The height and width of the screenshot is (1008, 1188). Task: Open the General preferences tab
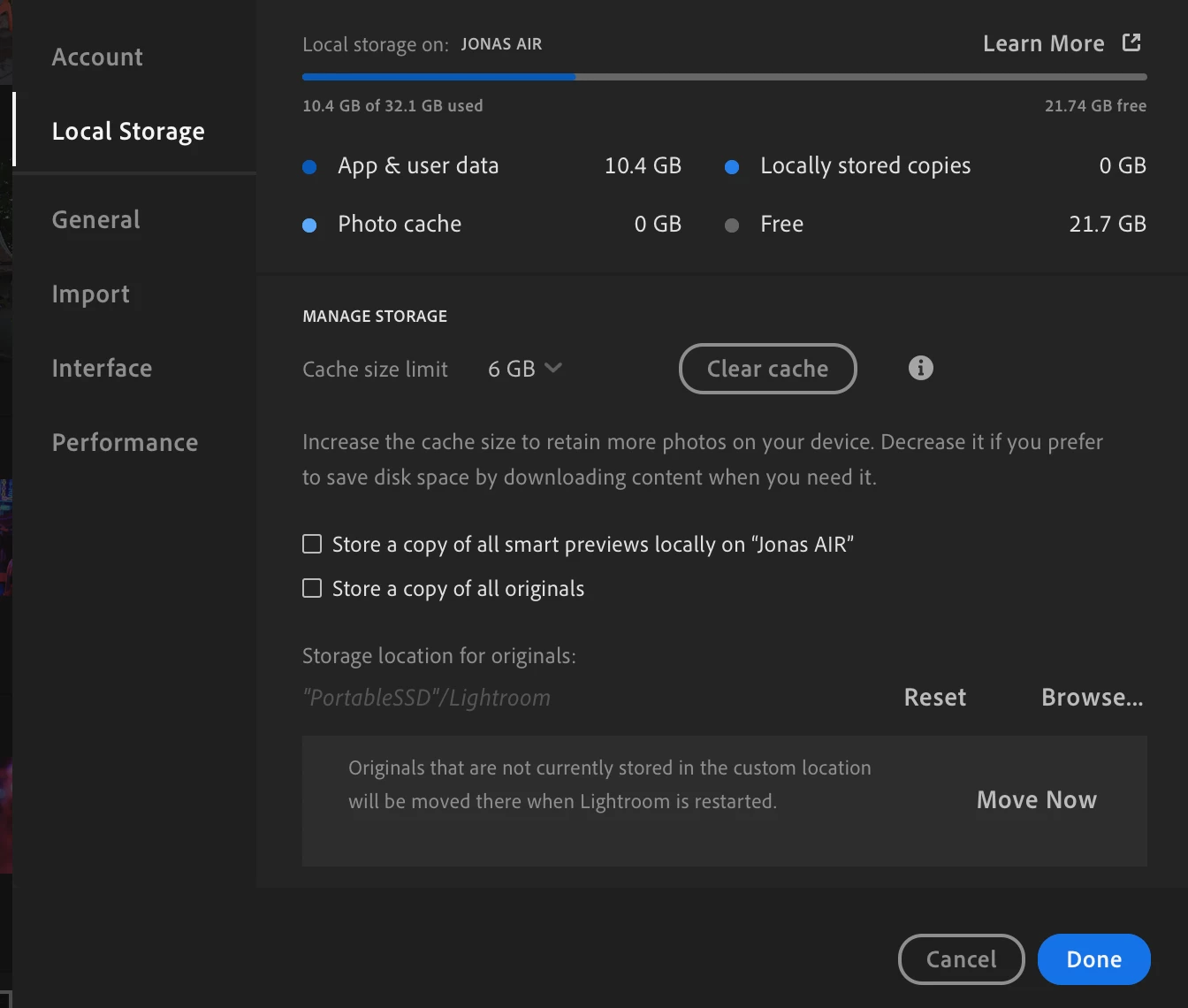[x=96, y=219]
